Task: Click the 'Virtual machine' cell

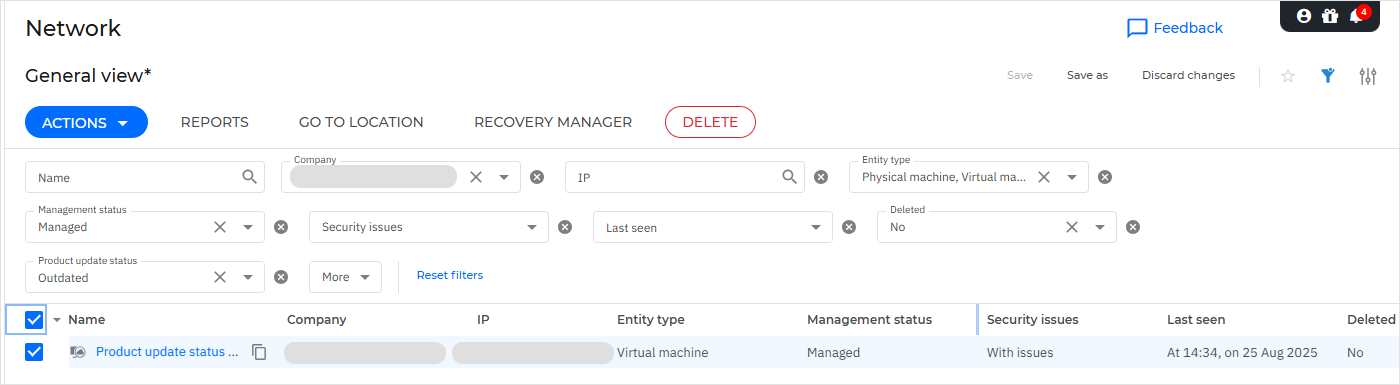Action: 662,352
